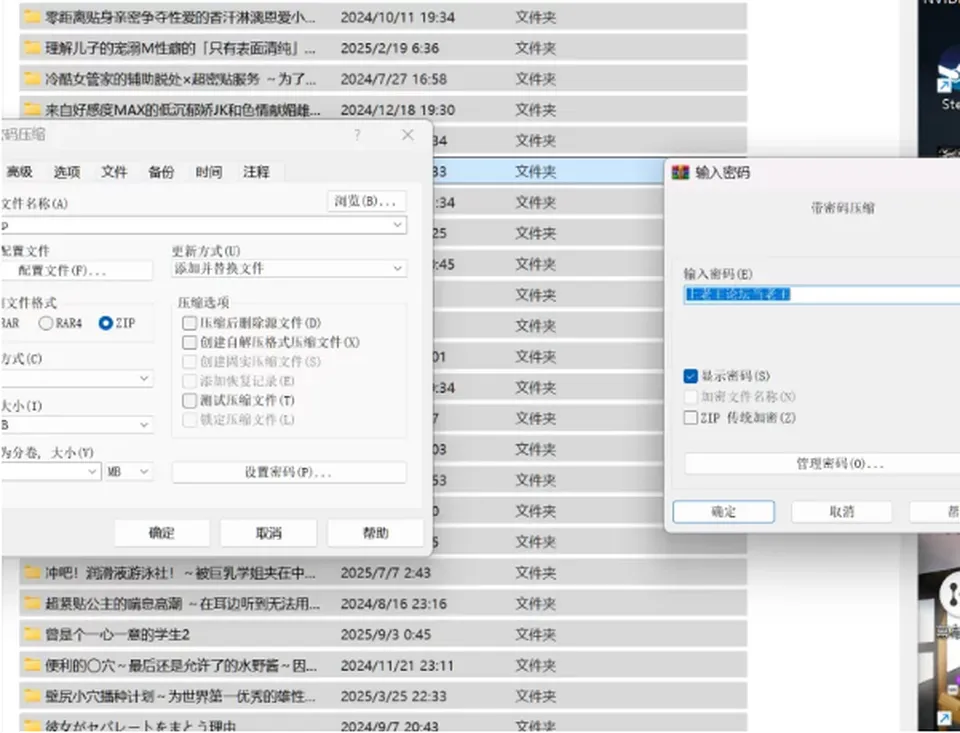This screenshot has height=733, width=960.
Task: Click the 浏览(B)... button
Action: (367, 201)
